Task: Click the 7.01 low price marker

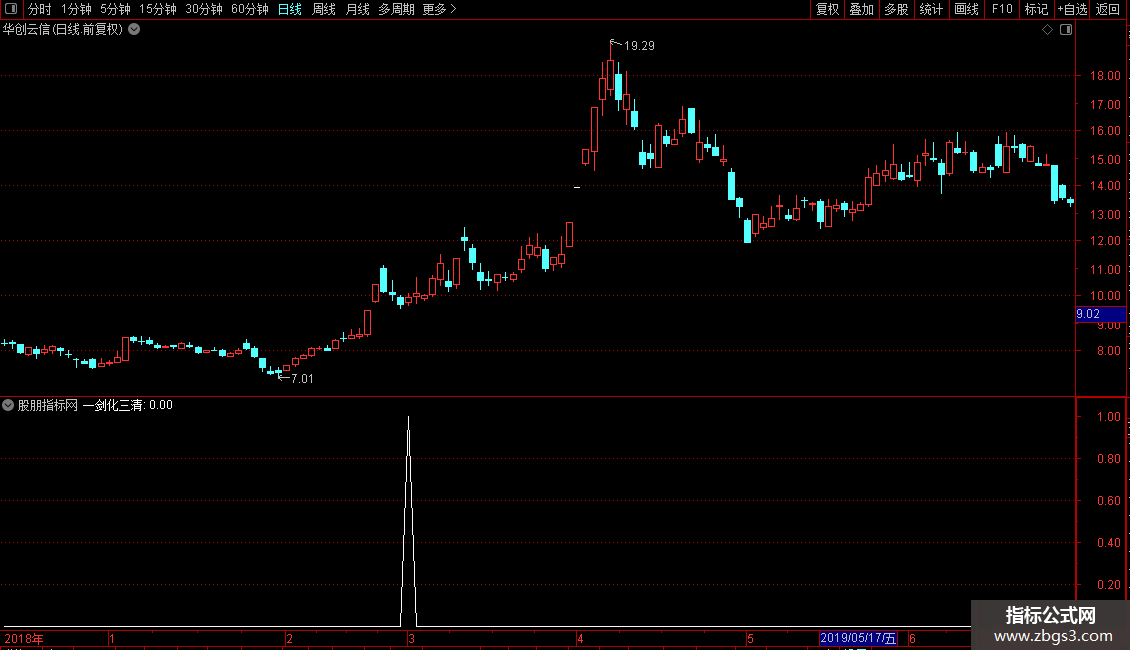Action: click(x=302, y=378)
